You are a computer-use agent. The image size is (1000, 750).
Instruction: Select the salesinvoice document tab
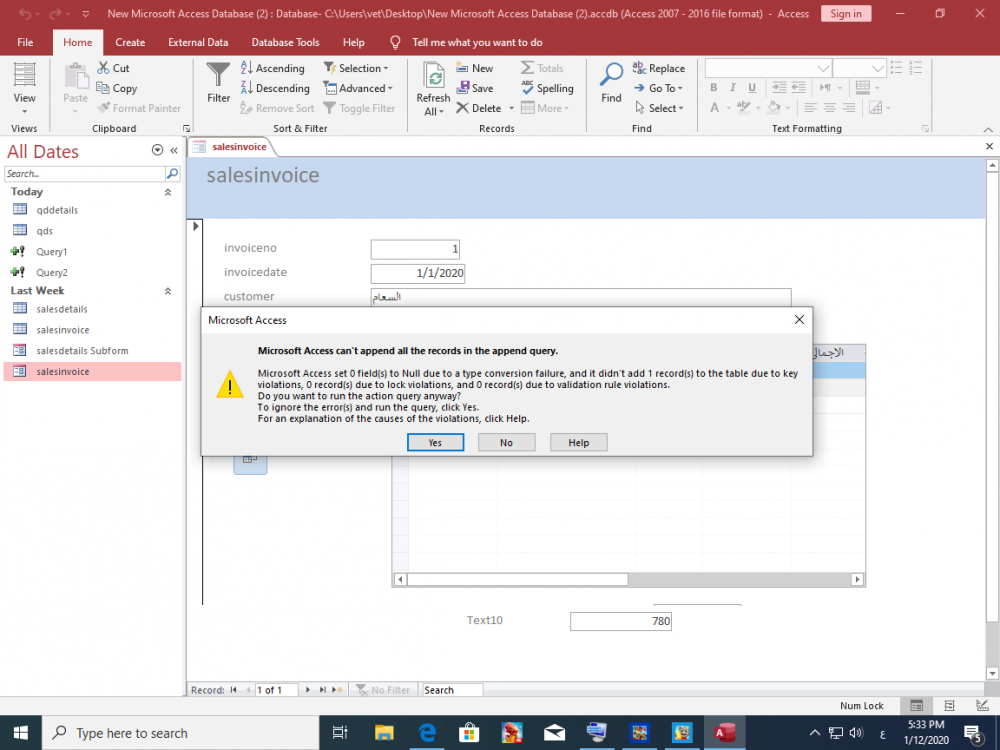231,147
